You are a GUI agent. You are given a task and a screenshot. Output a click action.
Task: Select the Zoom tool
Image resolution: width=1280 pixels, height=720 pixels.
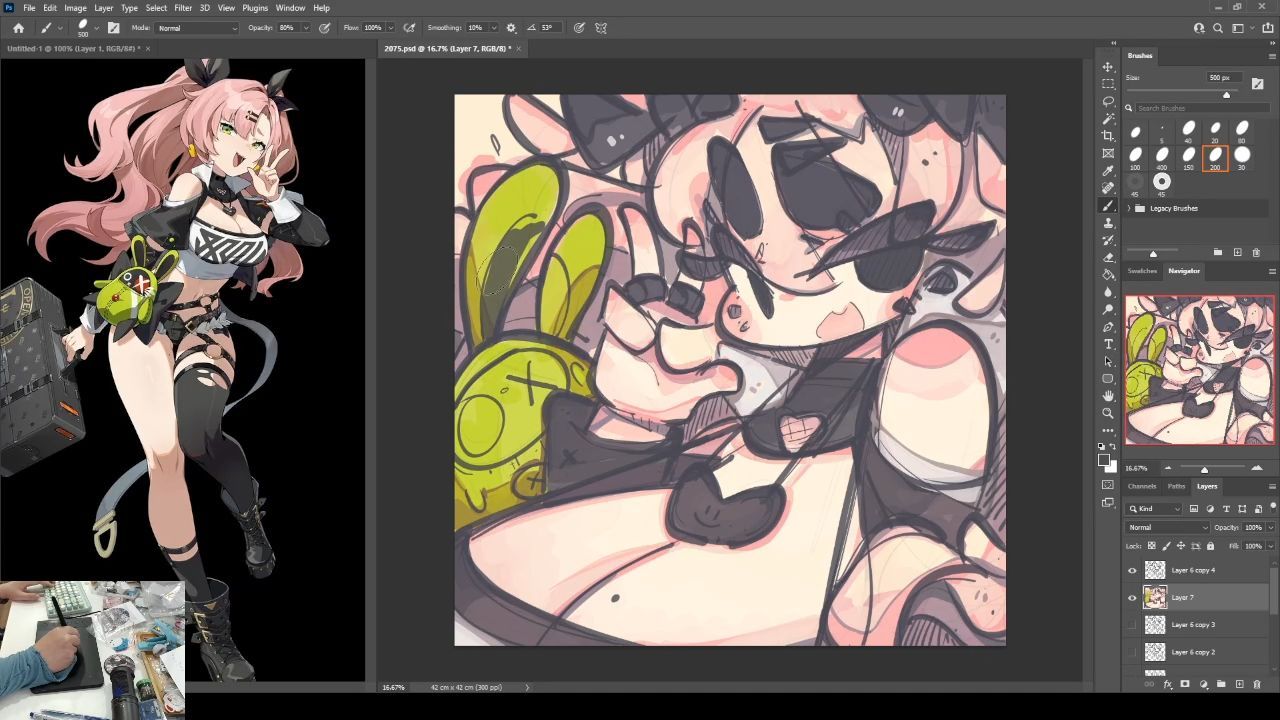coord(1108,413)
